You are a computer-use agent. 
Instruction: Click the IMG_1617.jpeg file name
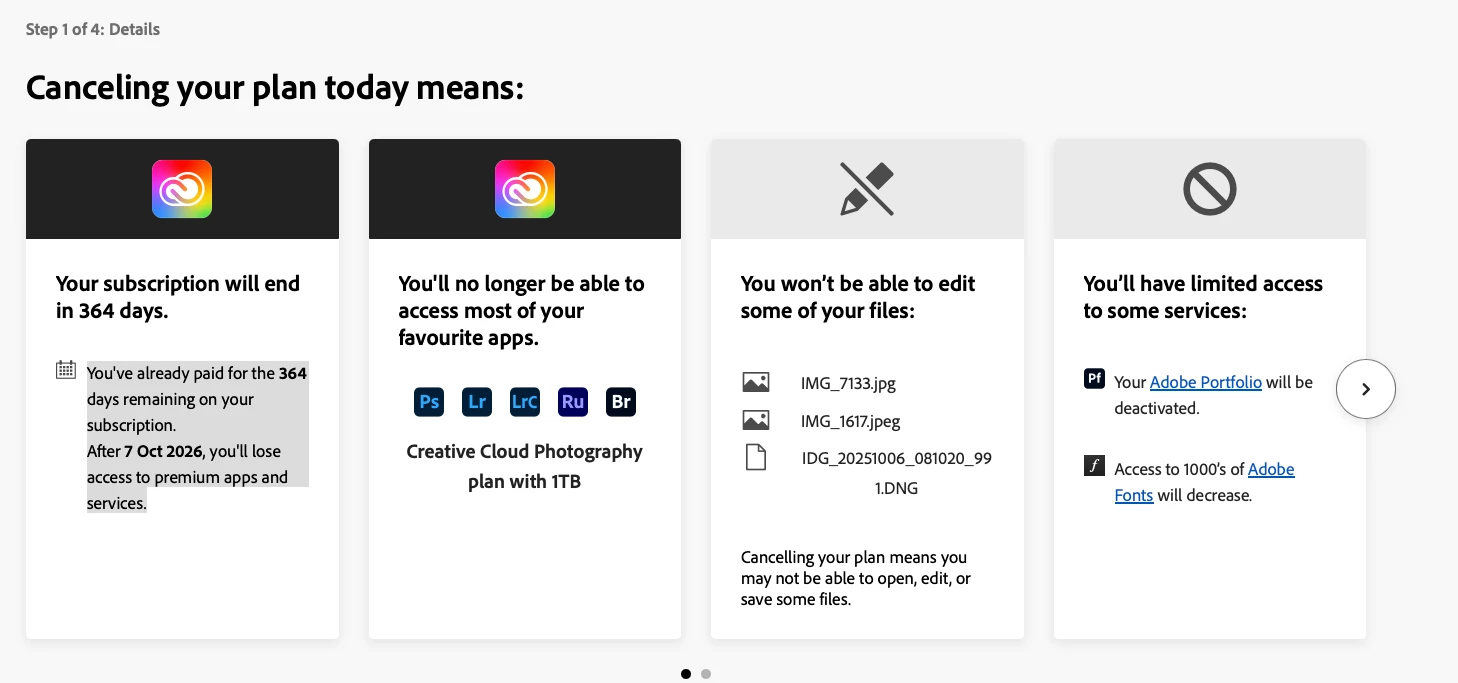851,421
